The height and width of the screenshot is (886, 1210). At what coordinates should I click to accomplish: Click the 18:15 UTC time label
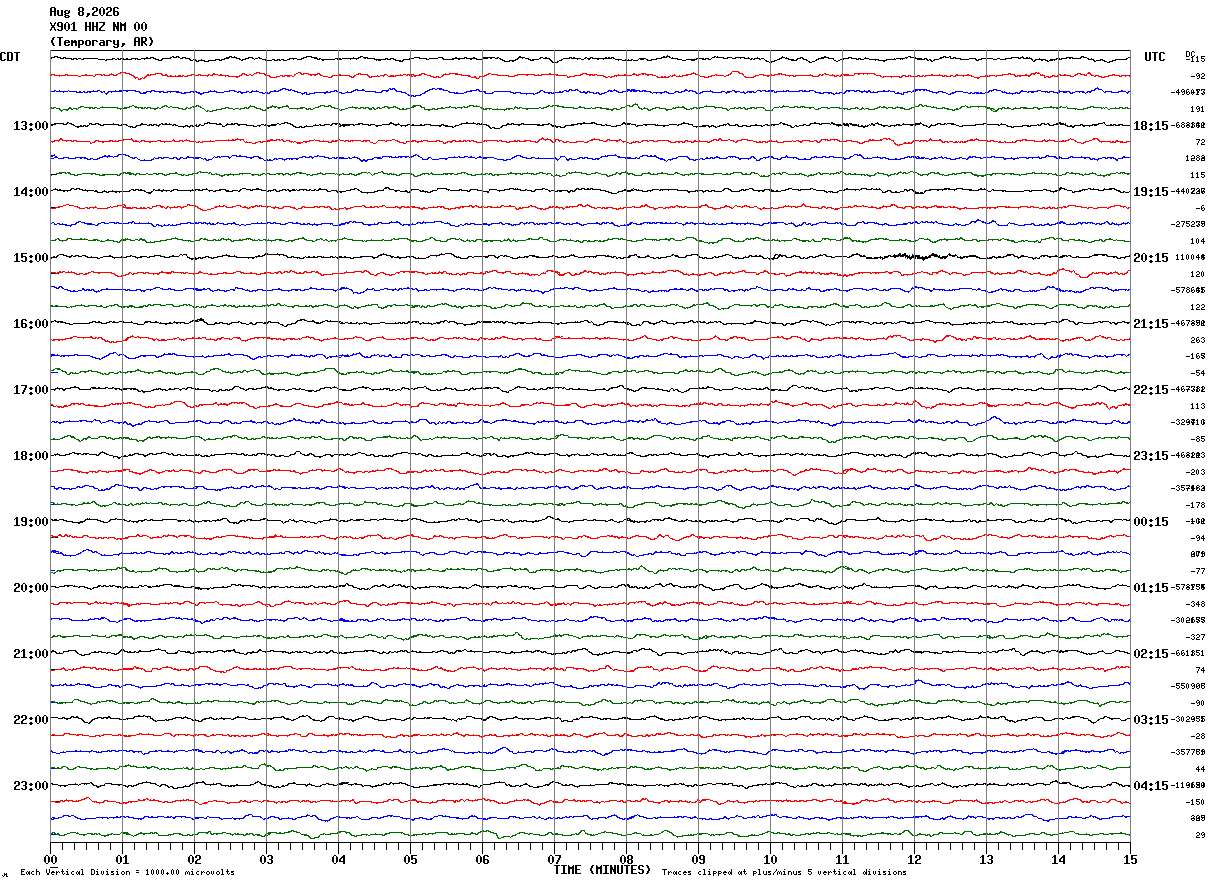click(1150, 126)
